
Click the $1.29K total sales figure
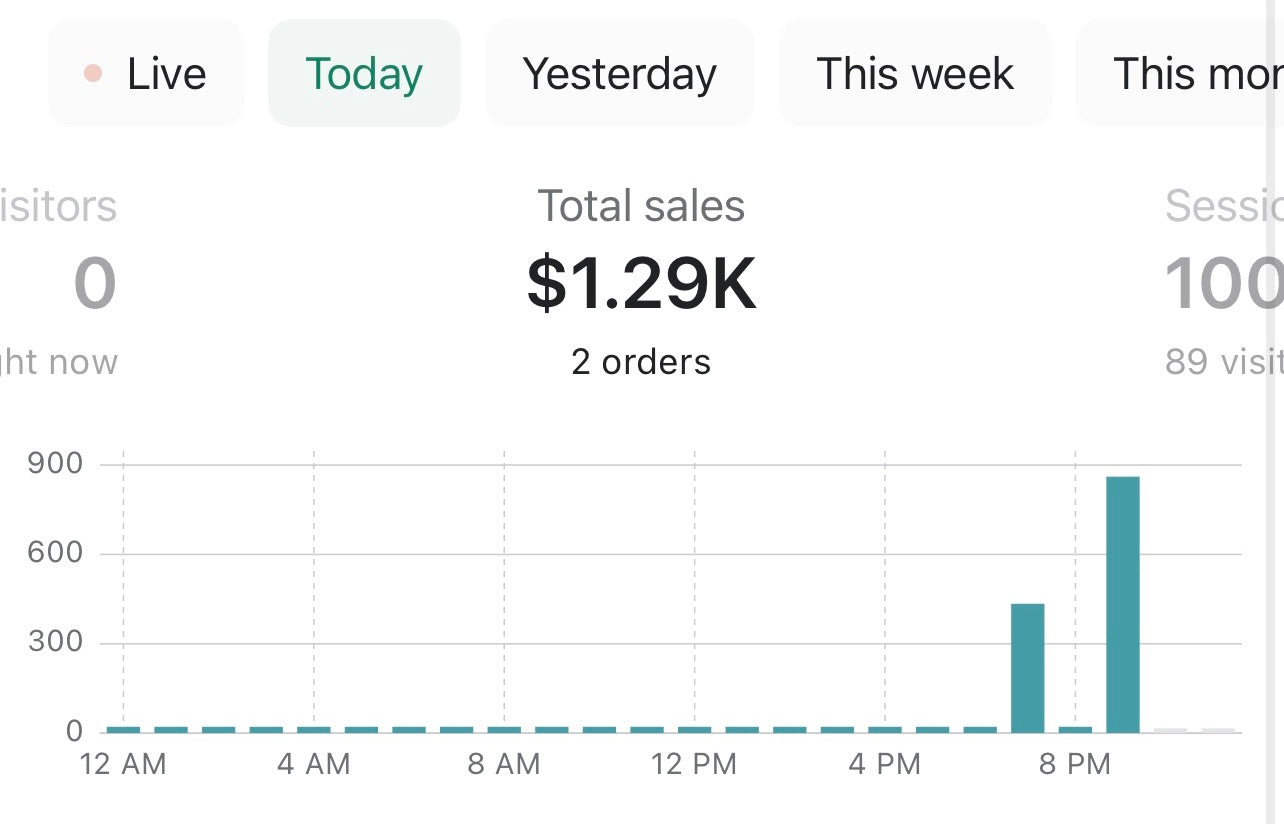[641, 284]
